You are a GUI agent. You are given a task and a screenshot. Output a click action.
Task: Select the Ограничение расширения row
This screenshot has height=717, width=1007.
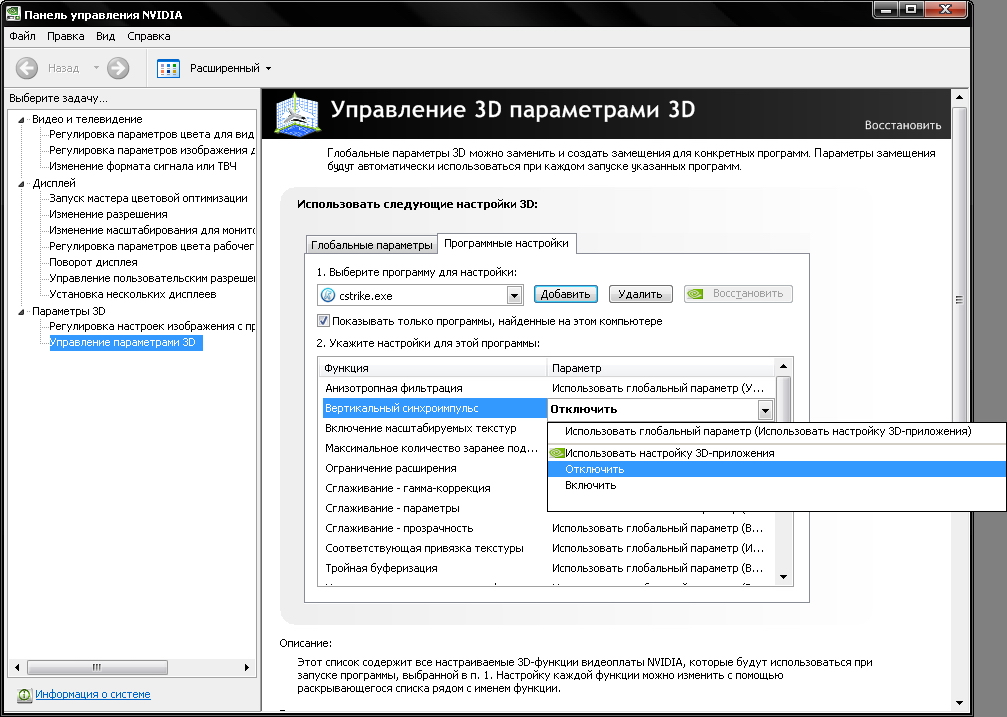(x=435, y=468)
